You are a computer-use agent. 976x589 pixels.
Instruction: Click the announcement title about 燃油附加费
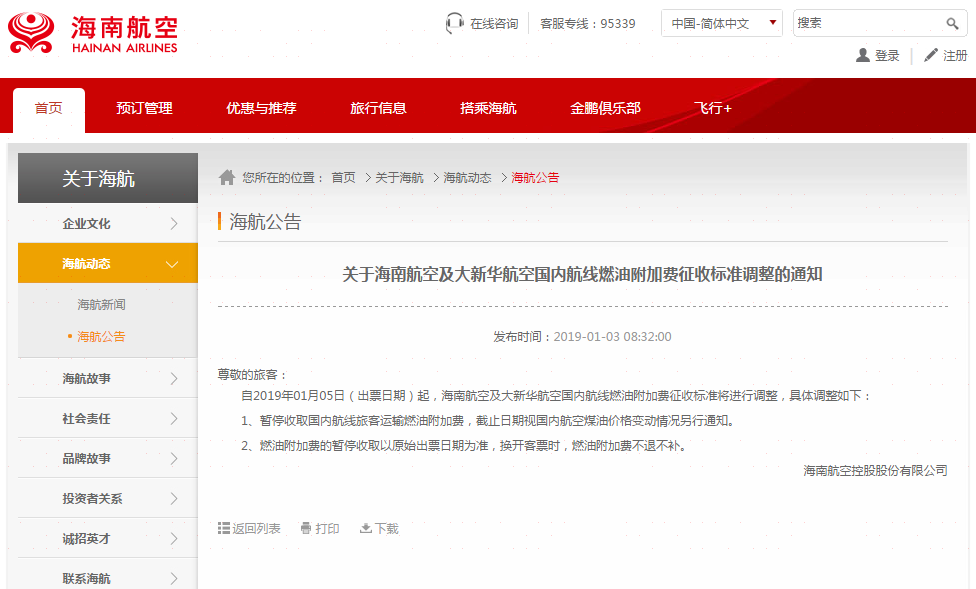click(x=583, y=274)
